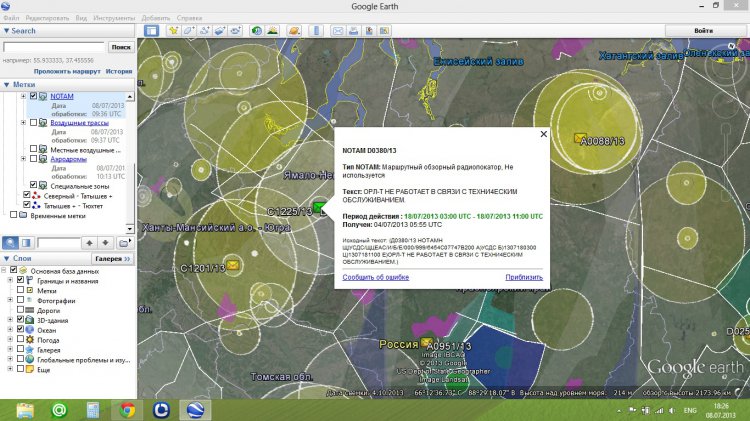
Task: Enable the Воздушные трассы checkbox
Action: tap(33, 122)
